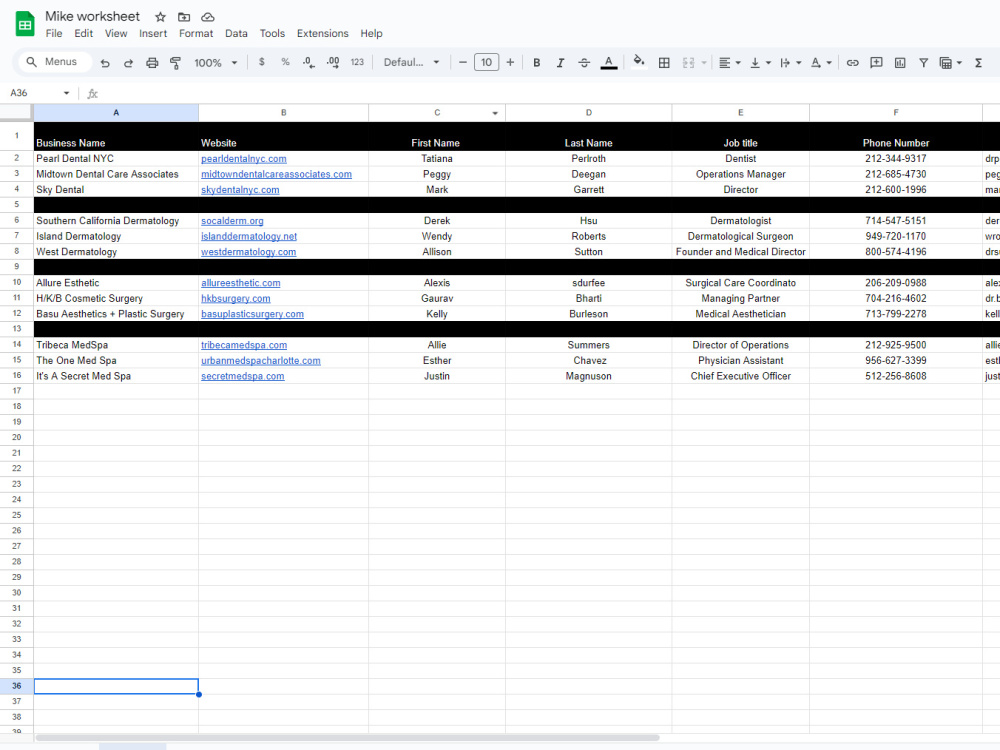
Task: Increase decimal places
Action: pyautogui.click(x=332, y=62)
